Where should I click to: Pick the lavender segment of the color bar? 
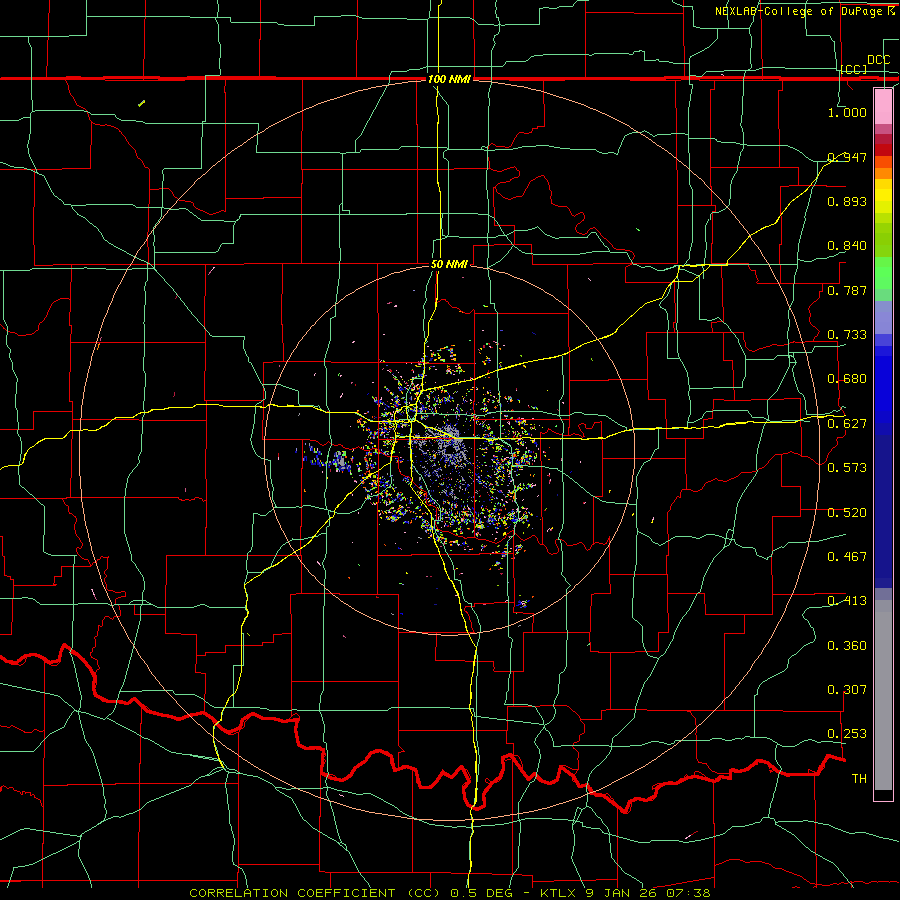click(883, 317)
